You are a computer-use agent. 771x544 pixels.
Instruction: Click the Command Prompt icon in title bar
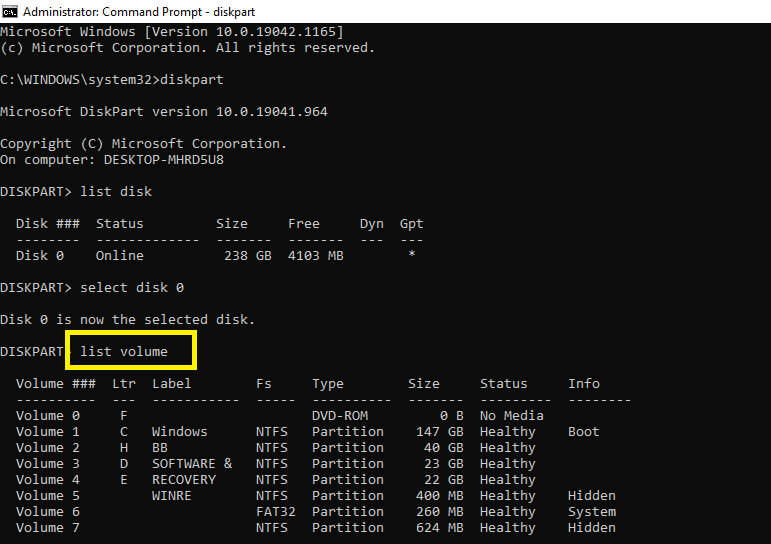[11, 12]
